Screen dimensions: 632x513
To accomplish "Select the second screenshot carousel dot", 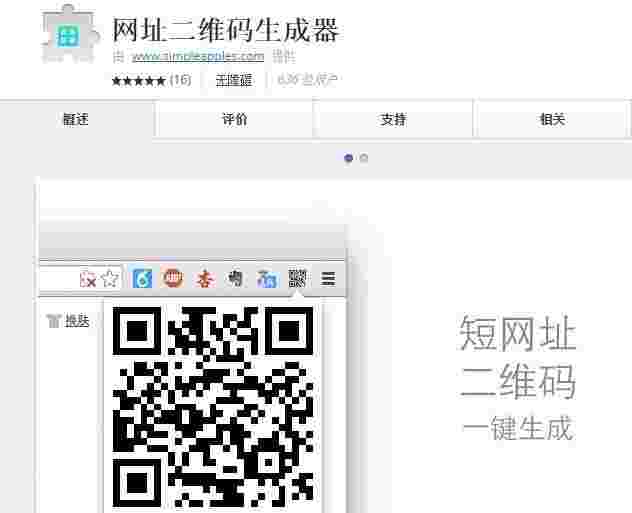I will point(364,158).
